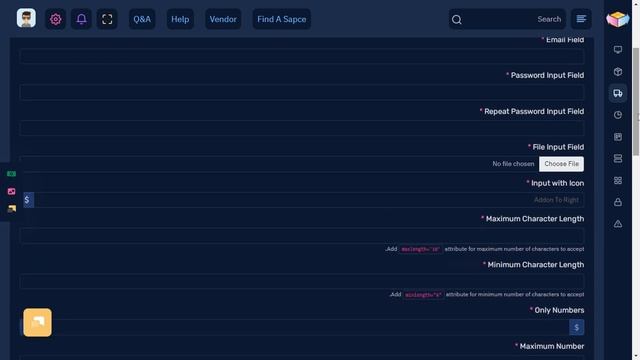Viewport: 640px width, 360px height.
Task: Click into Minimum Character Length input
Action: 302,282
